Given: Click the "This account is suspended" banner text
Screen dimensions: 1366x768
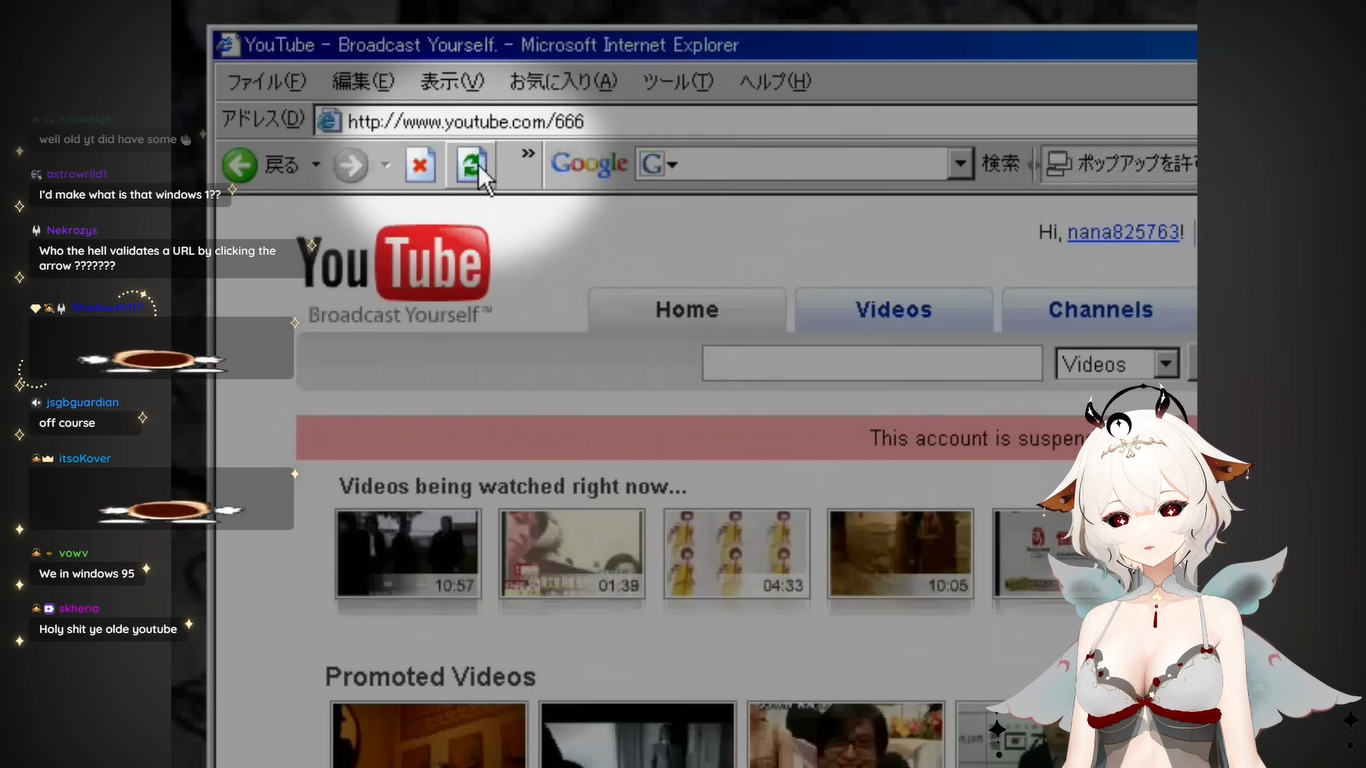Looking at the screenshot, I should point(977,438).
